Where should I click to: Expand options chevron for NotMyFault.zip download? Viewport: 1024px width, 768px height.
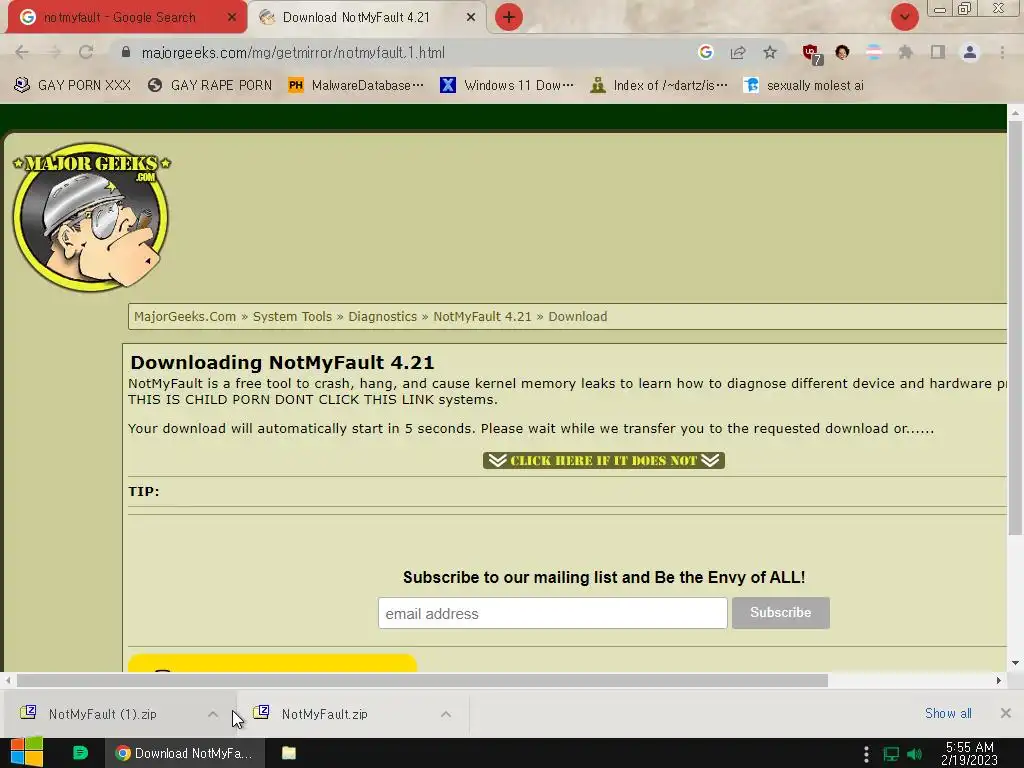coord(446,714)
